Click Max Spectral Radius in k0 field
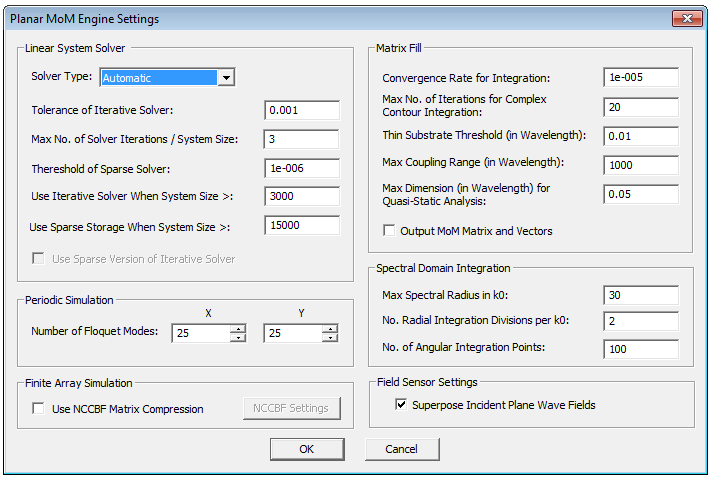The image size is (712, 479). [641, 295]
